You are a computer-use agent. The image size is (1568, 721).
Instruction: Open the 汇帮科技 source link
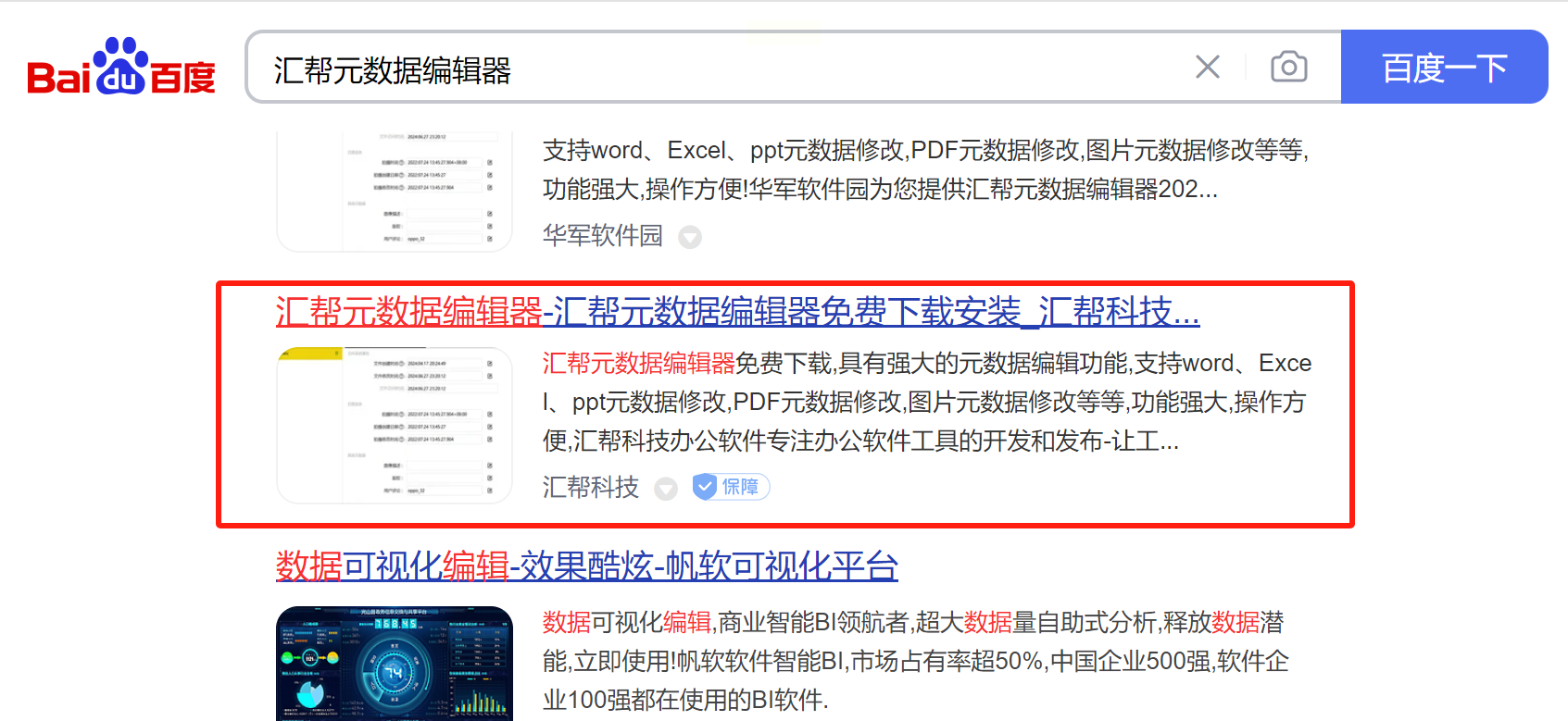click(x=591, y=487)
